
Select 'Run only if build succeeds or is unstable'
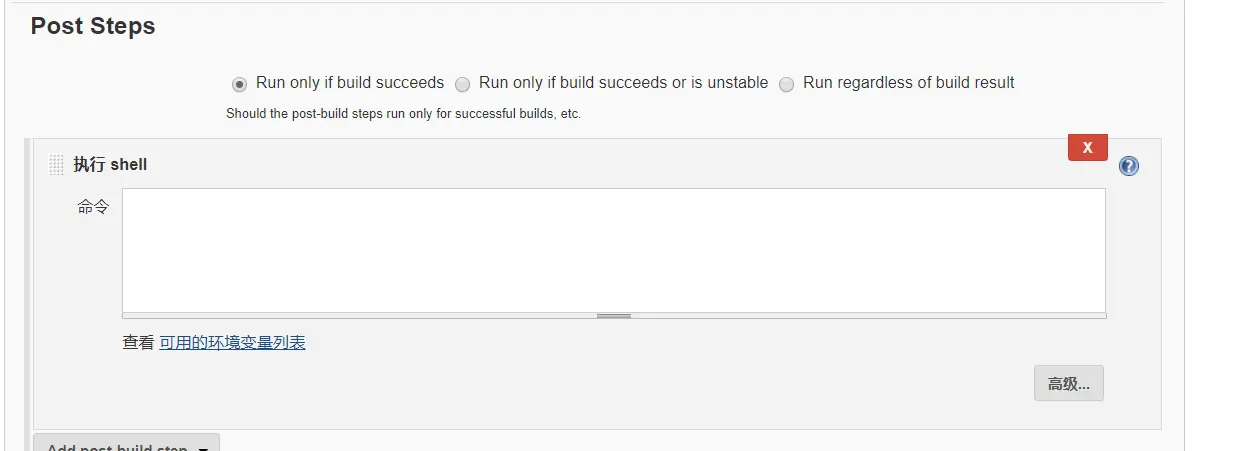coord(462,84)
